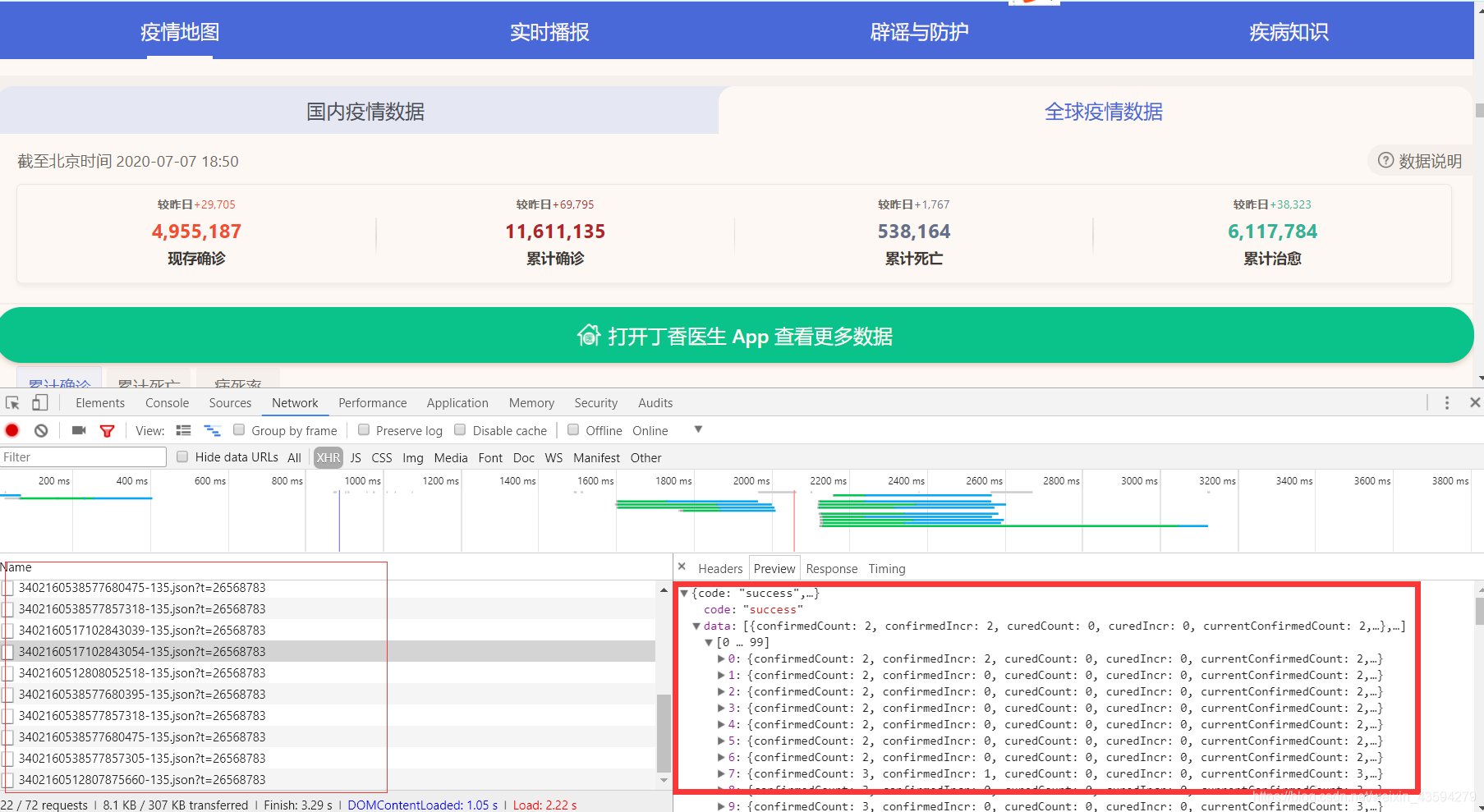Select request 3402160517102843039-135.json
The width and height of the screenshot is (1484, 812).
(x=328, y=630)
